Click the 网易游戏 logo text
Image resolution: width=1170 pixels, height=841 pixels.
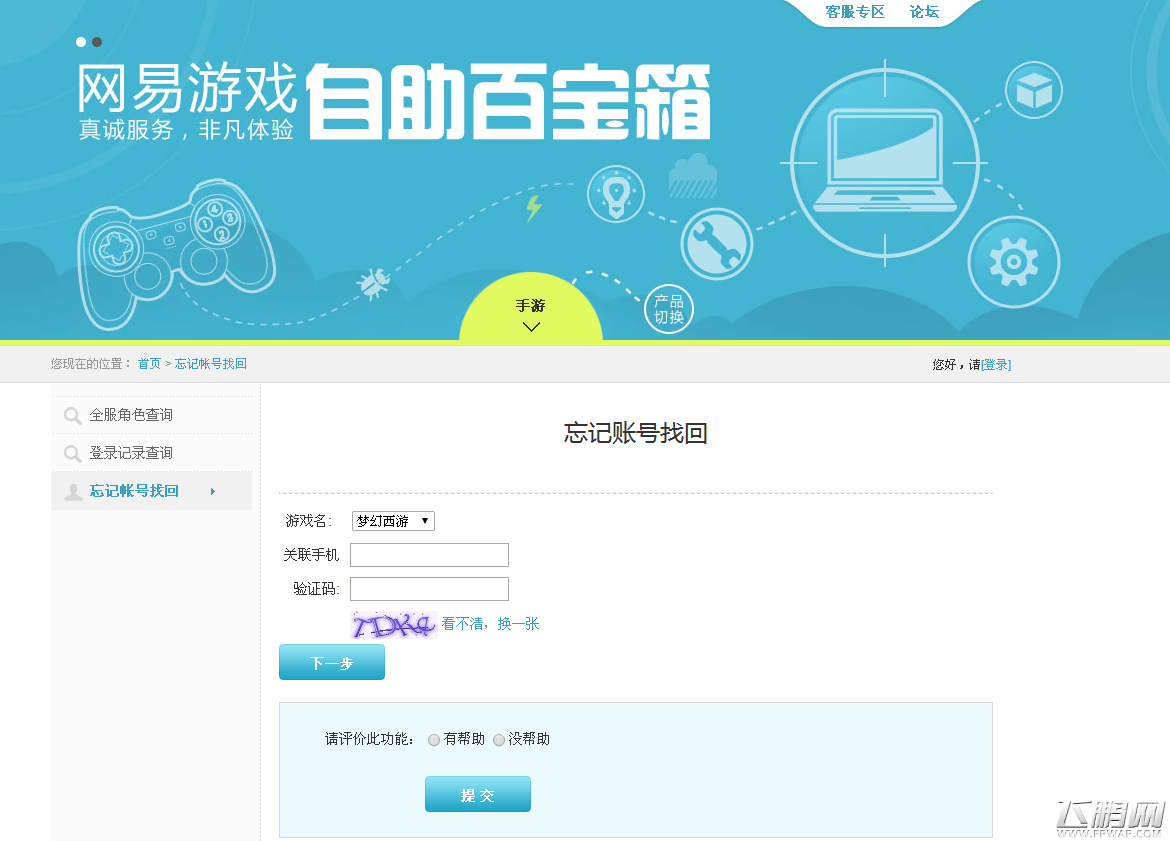click(187, 88)
